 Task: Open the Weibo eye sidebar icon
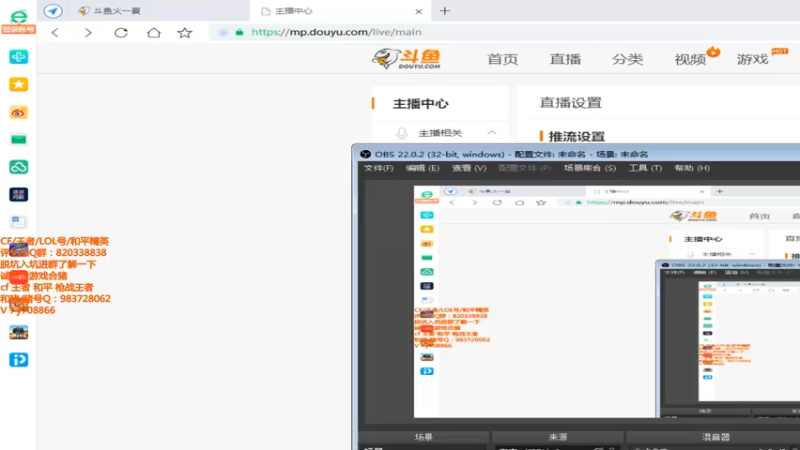coord(18,112)
